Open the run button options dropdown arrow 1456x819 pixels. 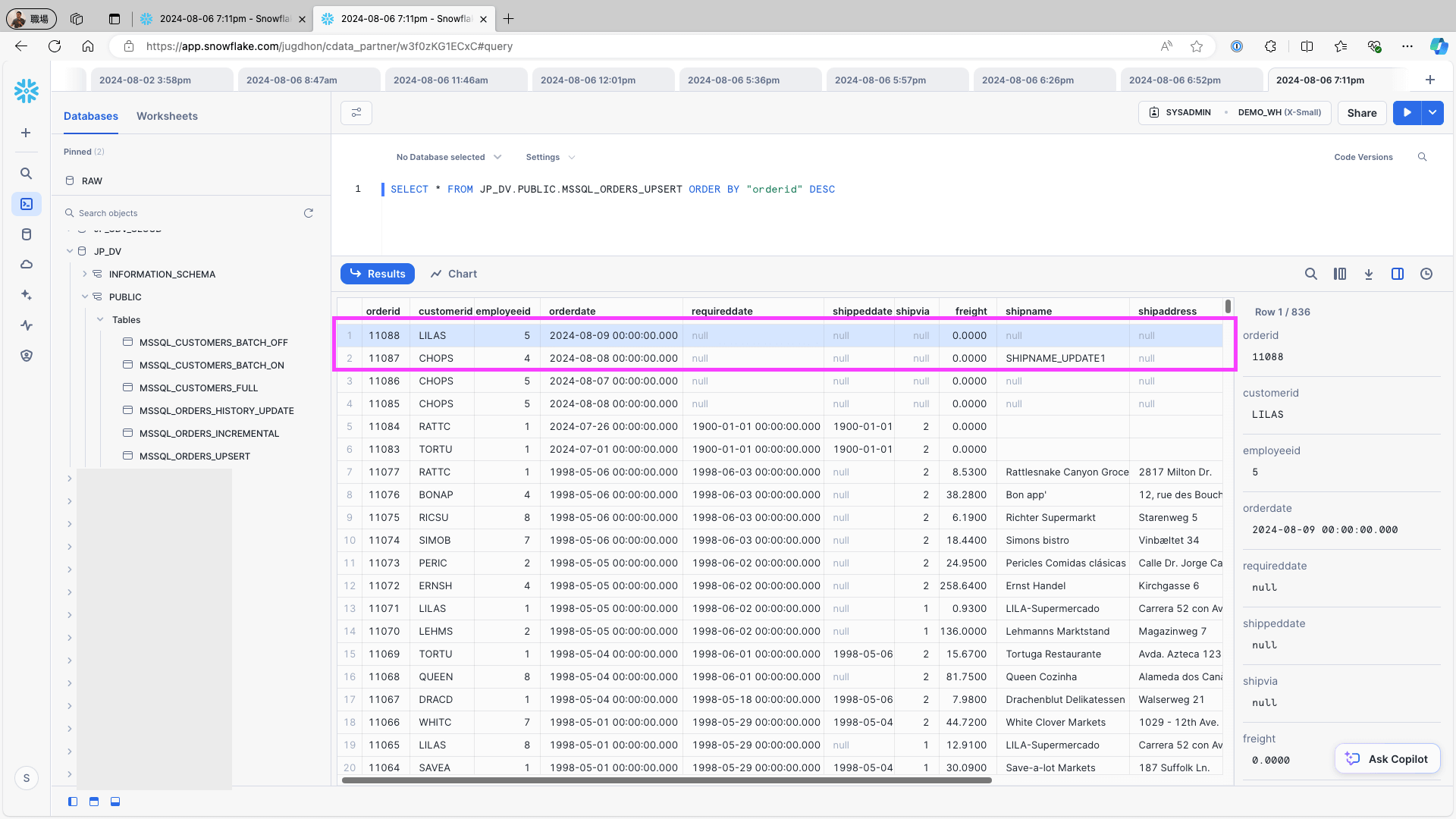(x=1432, y=113)
